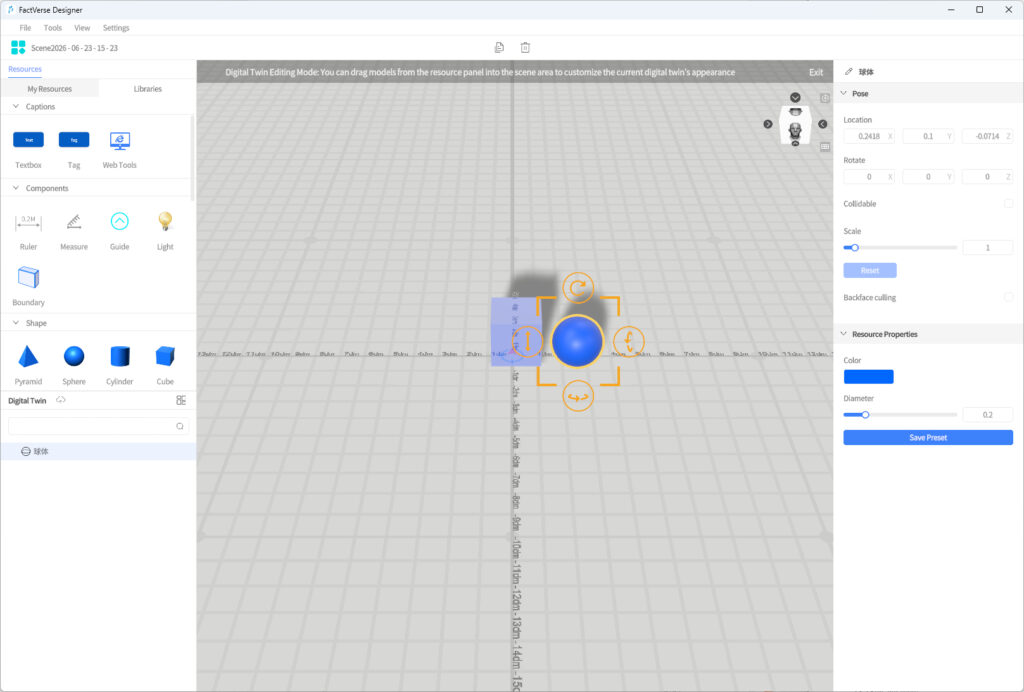This screenshot has width=1024, height=692.
Task: Choose the Guide component
Action: tap(120, 221)
